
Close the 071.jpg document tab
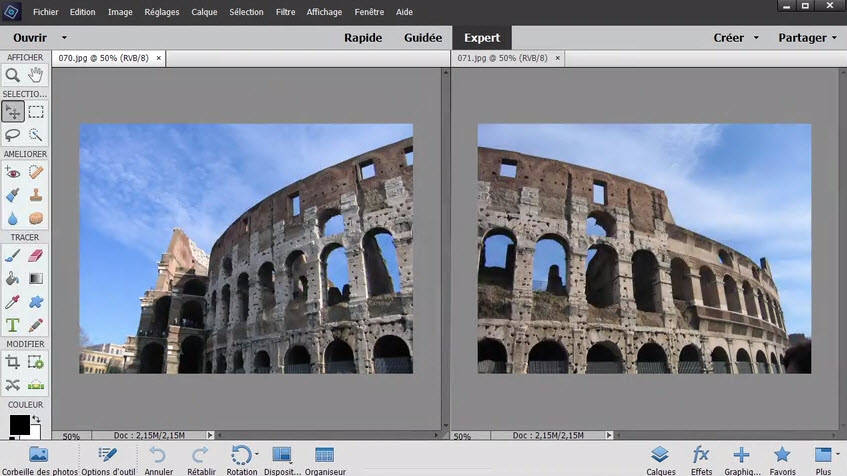click(557, 58)
